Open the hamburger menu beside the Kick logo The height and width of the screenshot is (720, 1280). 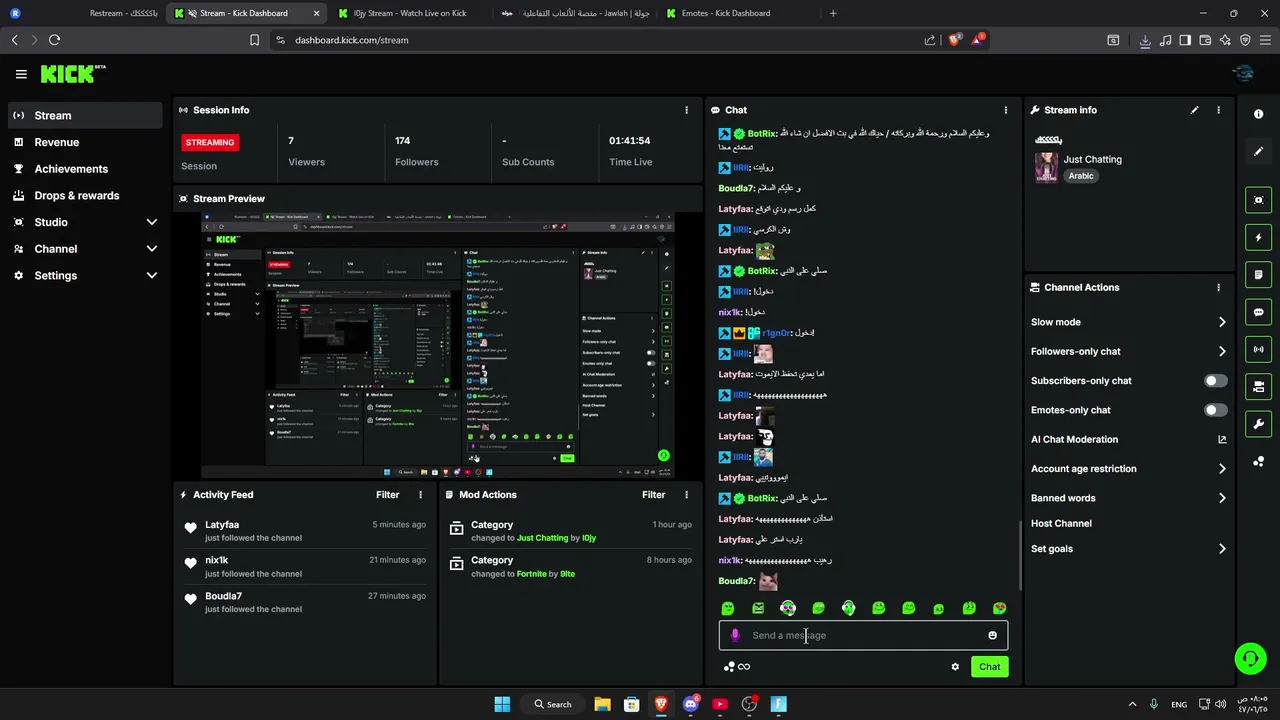(x=21, y=74)
